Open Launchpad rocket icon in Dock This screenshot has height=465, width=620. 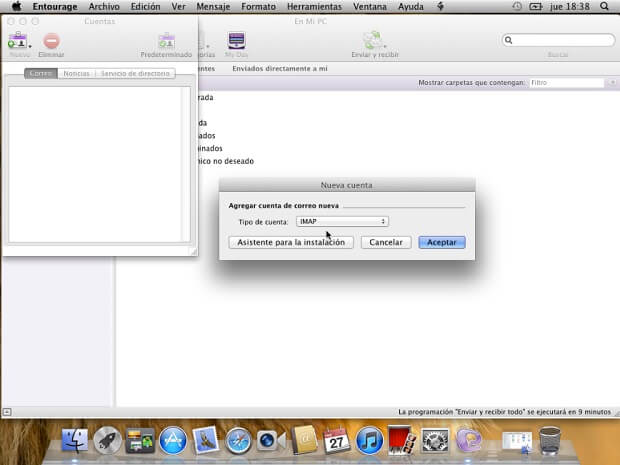pyautogui.click(x=107, y=440)
